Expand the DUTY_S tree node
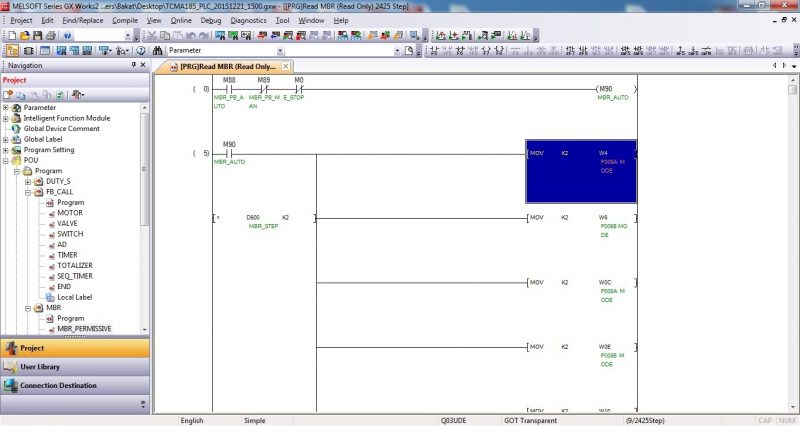Viewport: 800px width, 426px height. [x=28, y=181]
